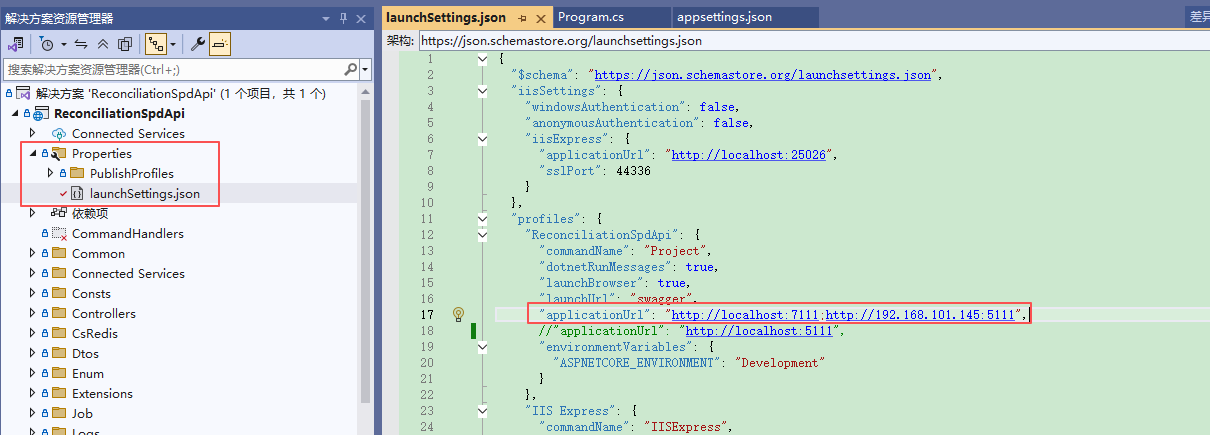Select launchSettings.json in Solution Explorer tree
Screen dimensions: 1210x435
[x=144, y=194]
